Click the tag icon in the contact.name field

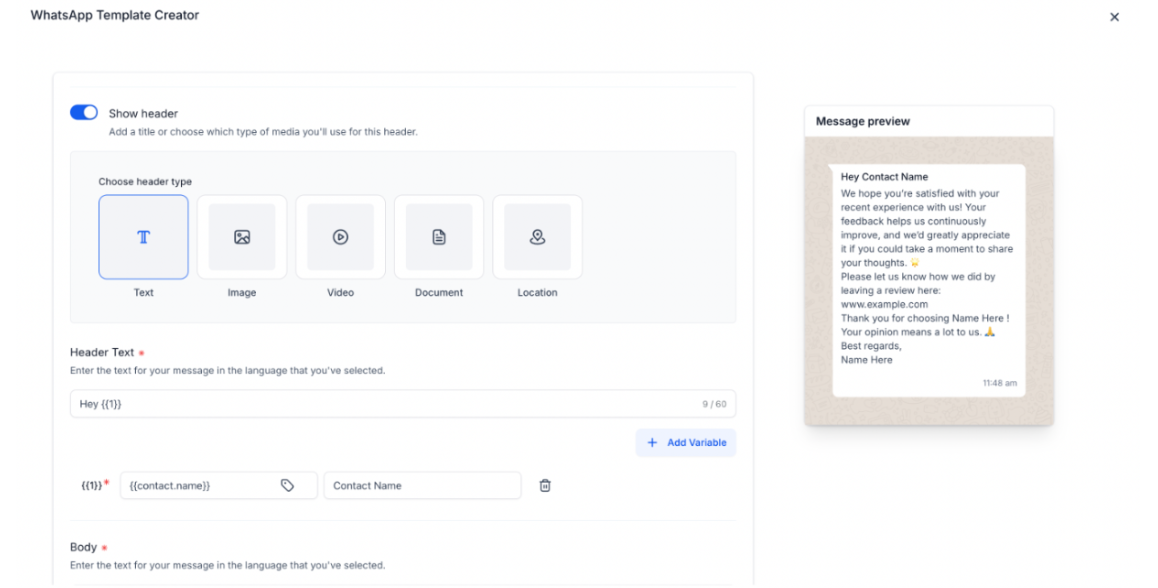pos(287,486)
